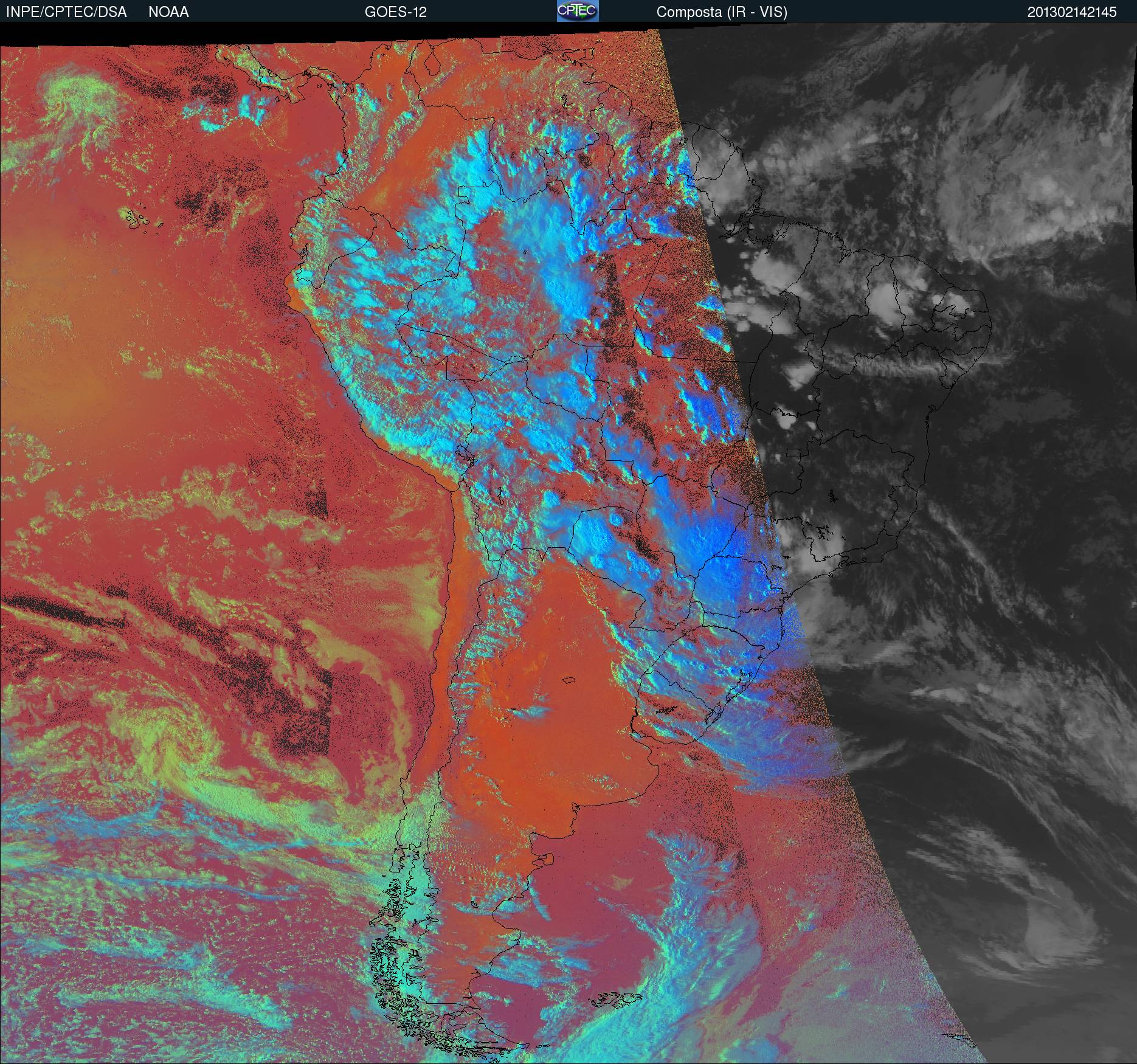Click the INPE/CPTEC/DSA header text
1137x1064 pixels.
(66, 12)
